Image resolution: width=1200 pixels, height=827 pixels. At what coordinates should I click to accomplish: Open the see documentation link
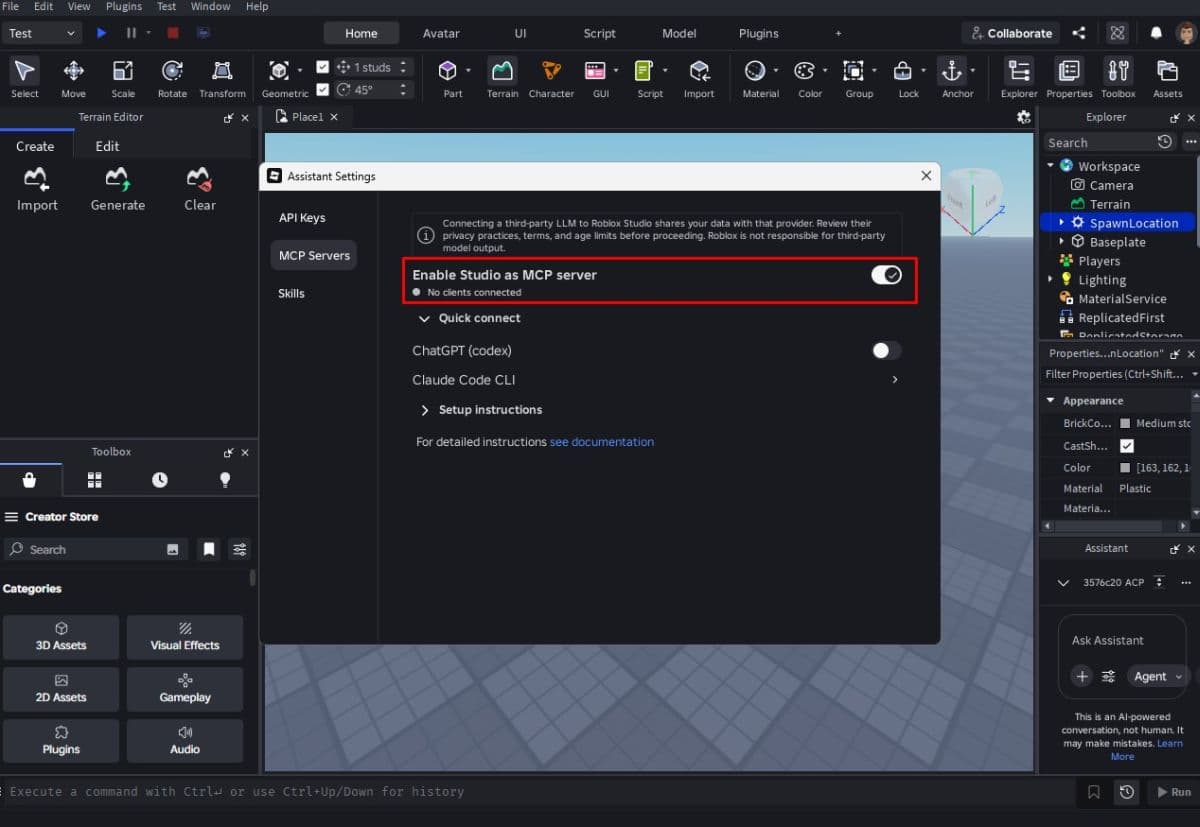coord(602,441)
